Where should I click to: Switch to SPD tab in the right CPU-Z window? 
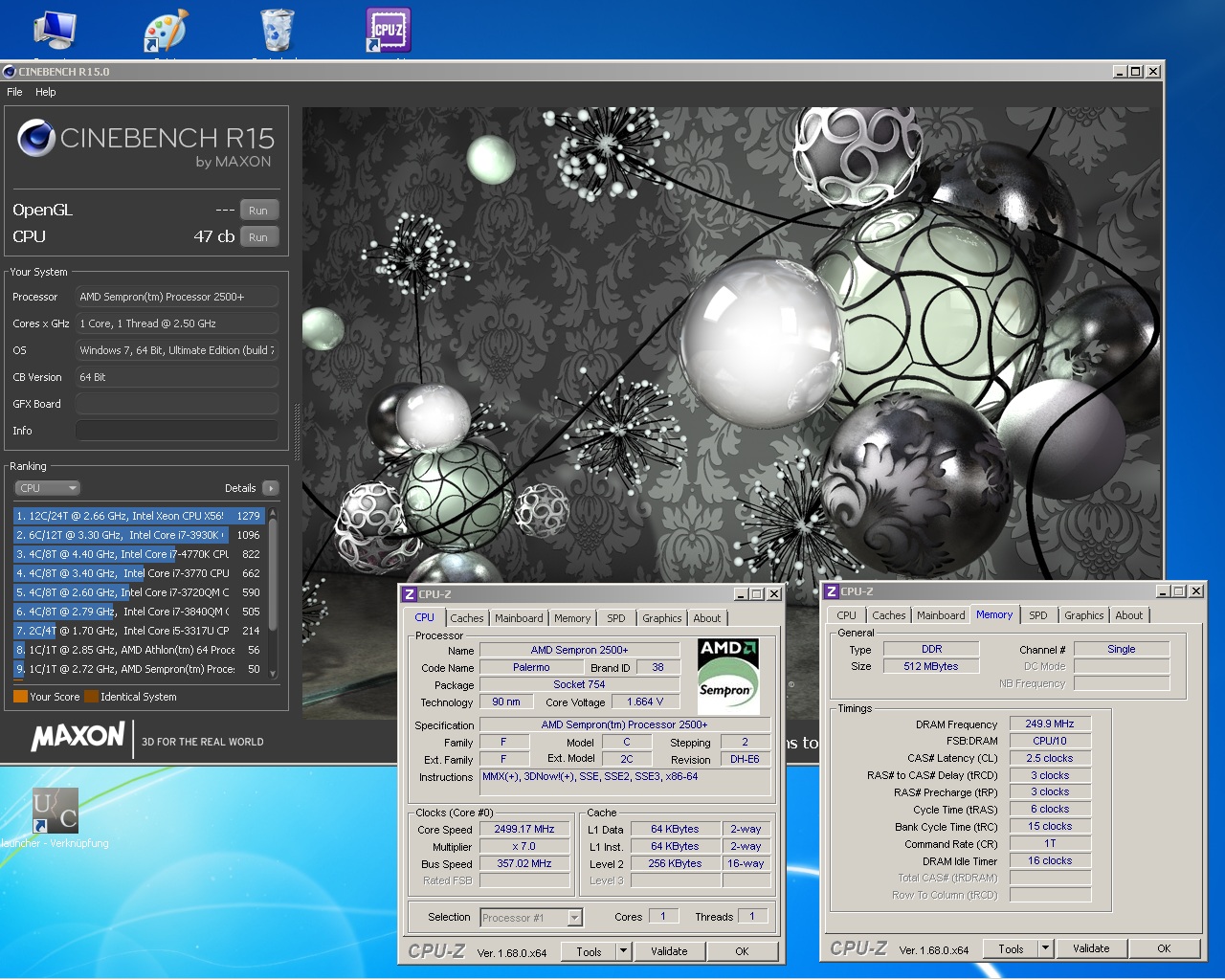(1038, 615)
